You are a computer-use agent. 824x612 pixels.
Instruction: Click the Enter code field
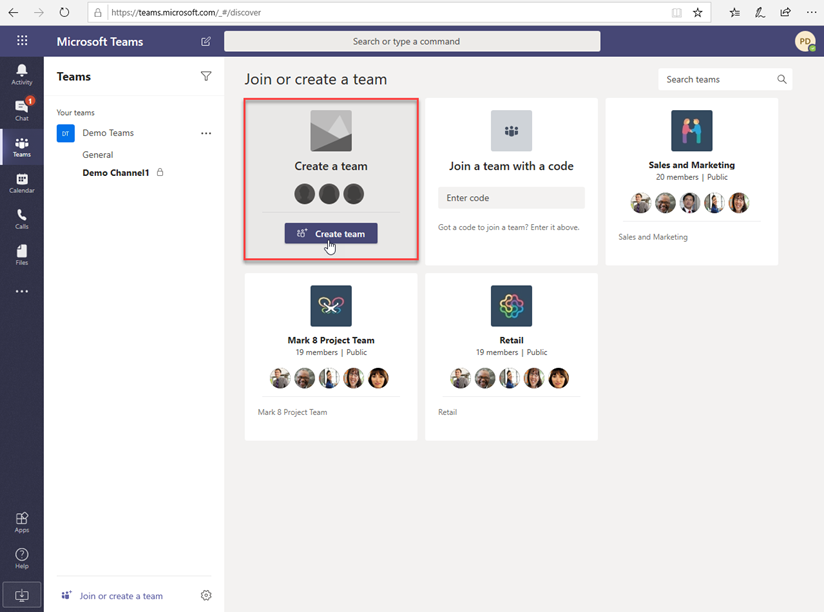coord(511,198)
